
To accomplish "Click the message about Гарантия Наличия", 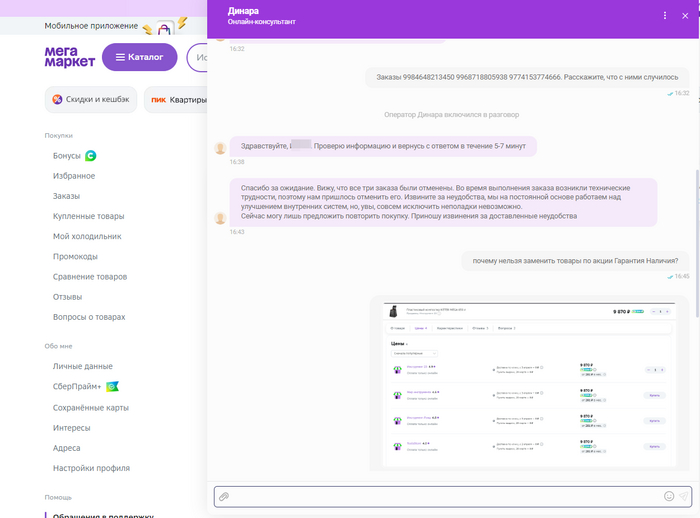I will coord(575,261).
